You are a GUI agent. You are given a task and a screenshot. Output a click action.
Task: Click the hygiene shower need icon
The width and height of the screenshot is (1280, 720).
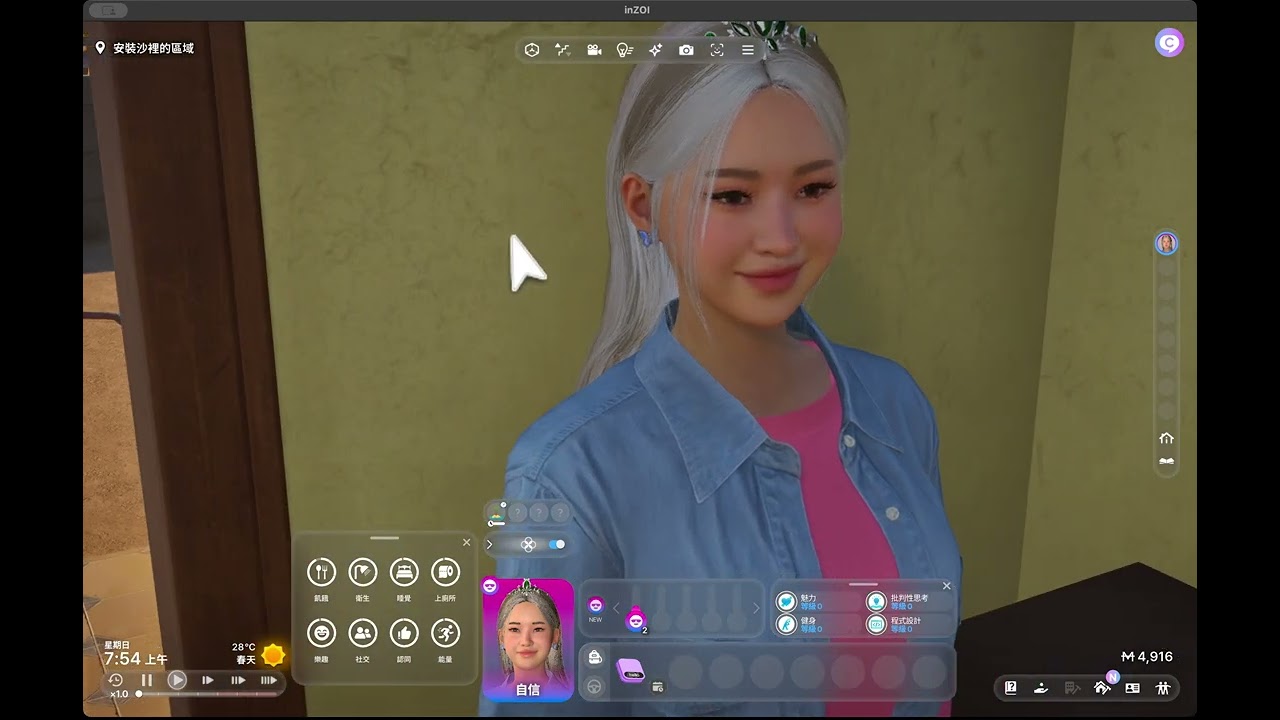tap(363, 572)
